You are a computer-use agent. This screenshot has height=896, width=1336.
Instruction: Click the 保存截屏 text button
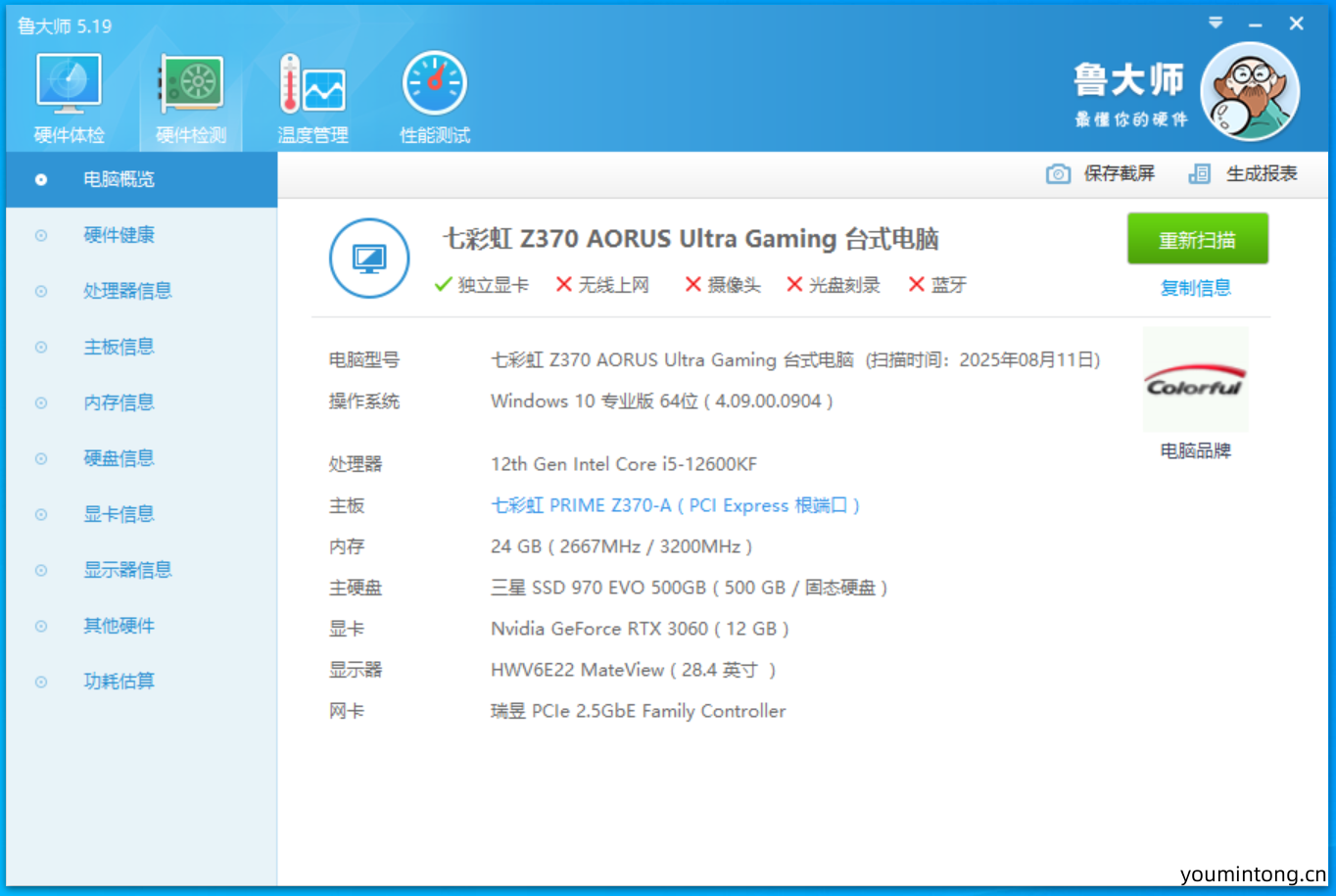pos(1119,174)
